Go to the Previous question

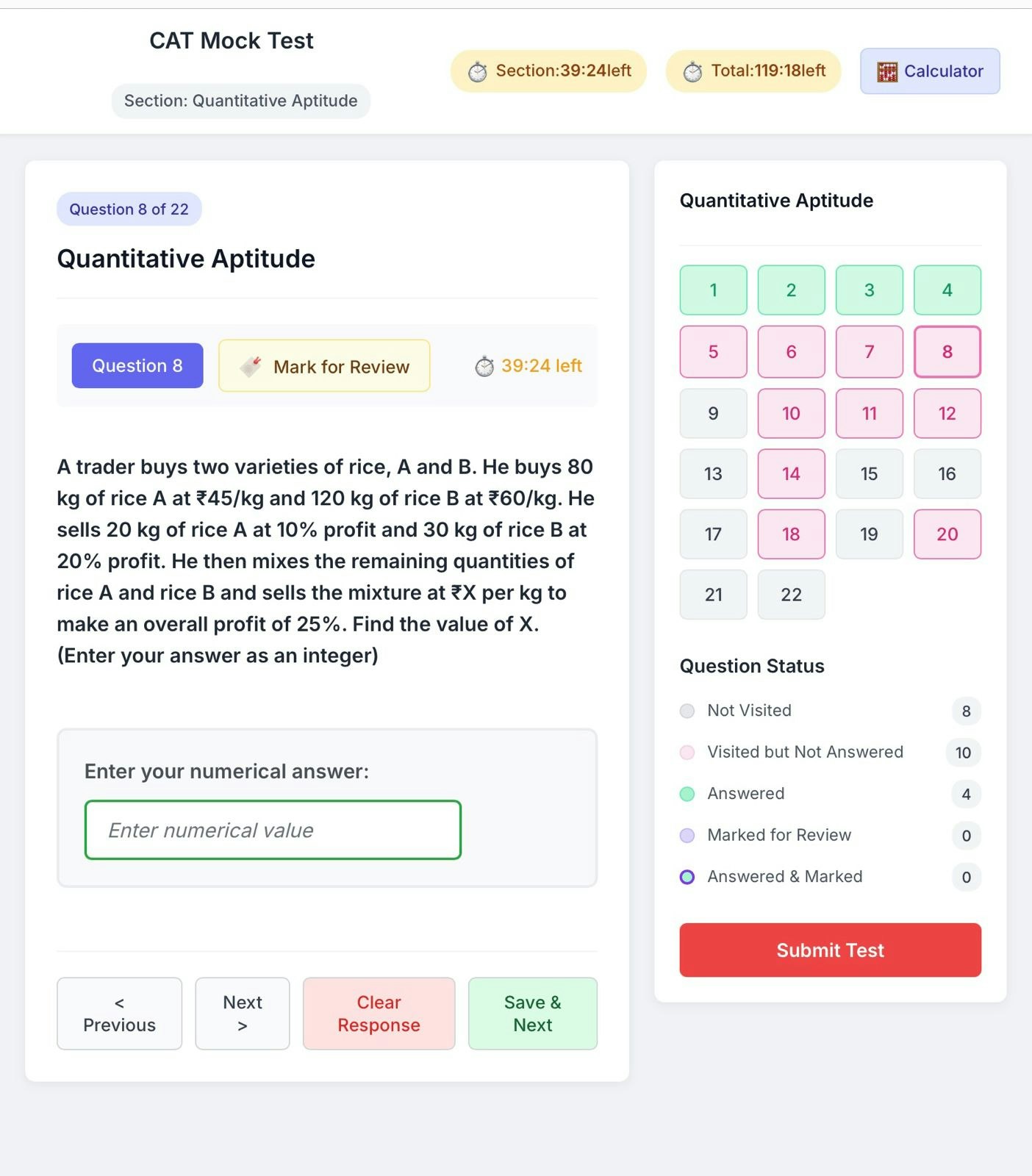[119, 1014]
